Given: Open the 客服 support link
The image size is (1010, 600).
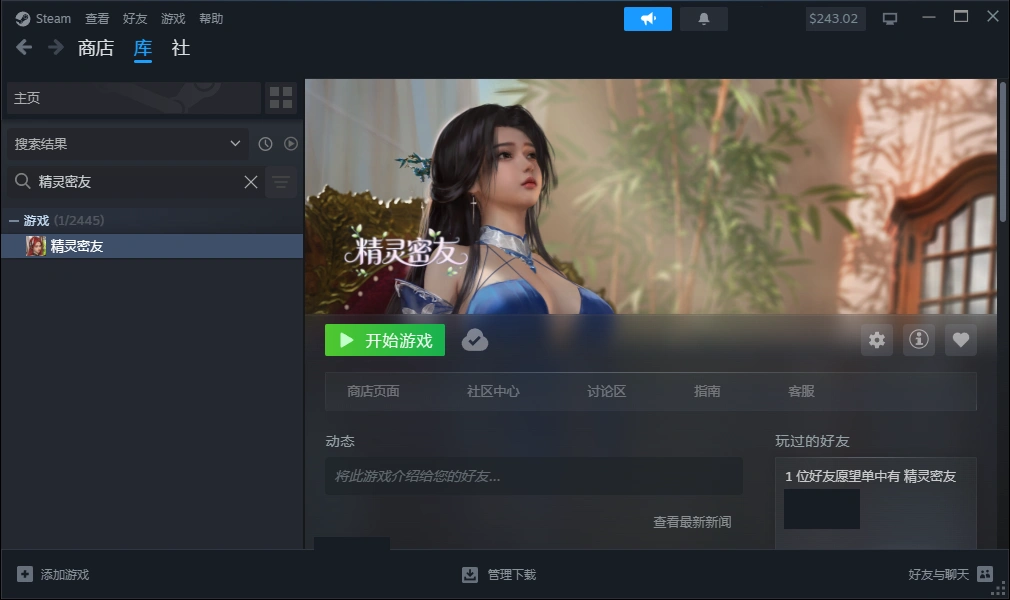Looking at the screenshot, I should 801,391.
